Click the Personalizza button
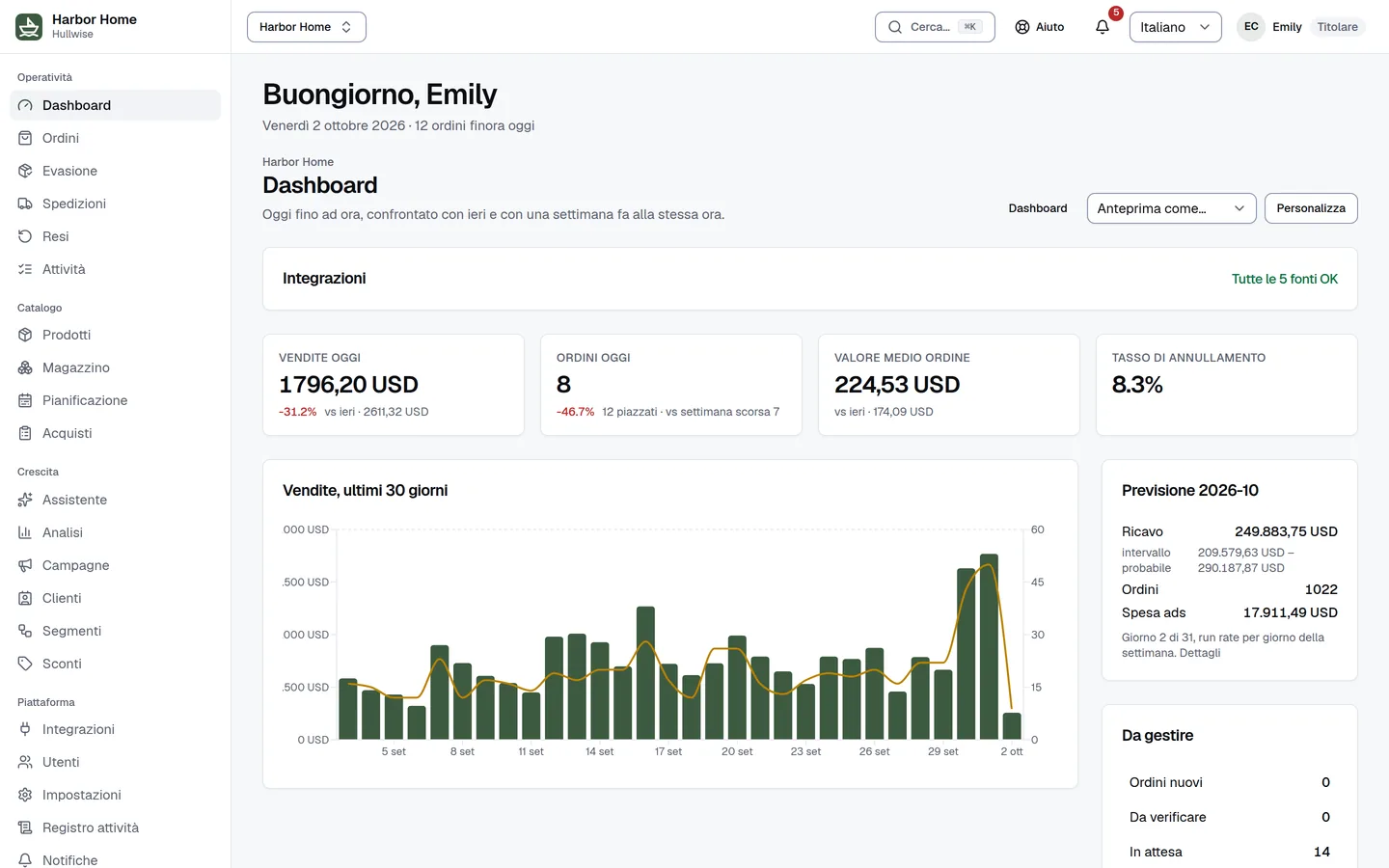1389x868 pixels. pos(1311,208)
